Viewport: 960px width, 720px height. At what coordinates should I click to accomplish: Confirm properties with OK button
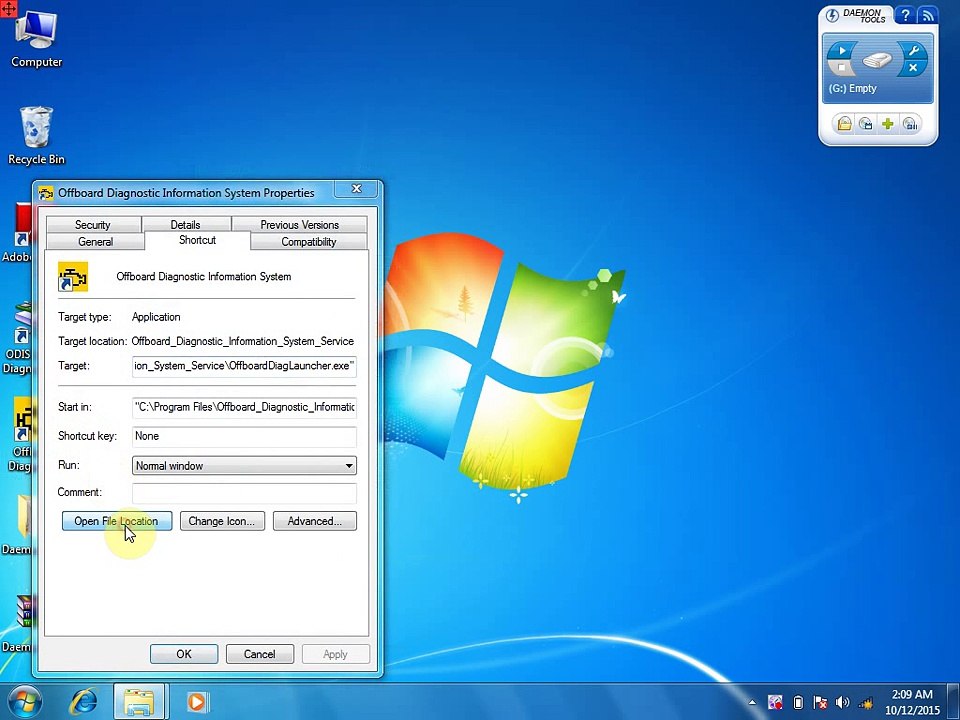pos(184,654)
